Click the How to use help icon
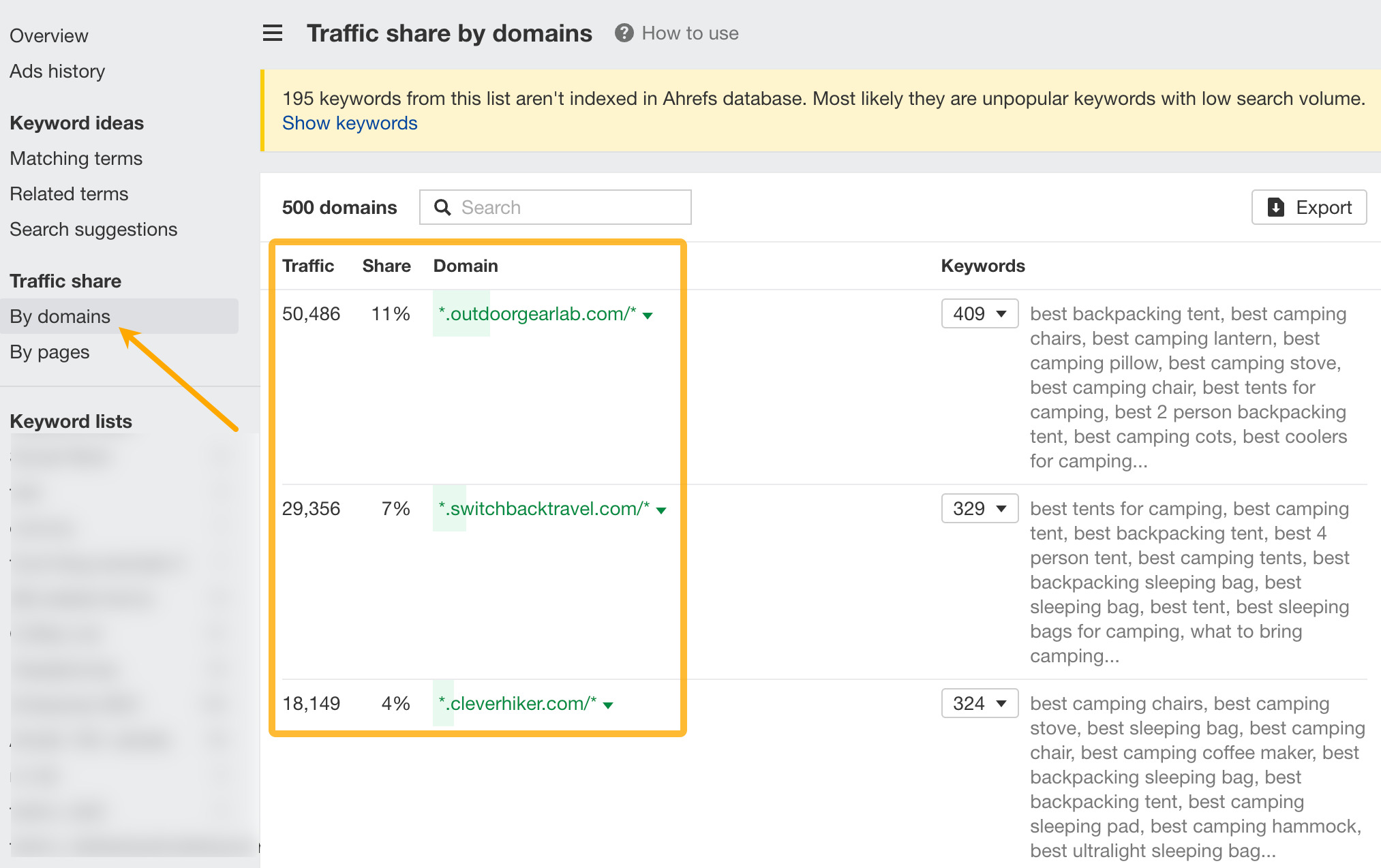This screenshot has height=868, width=1381. coord(622,32)
